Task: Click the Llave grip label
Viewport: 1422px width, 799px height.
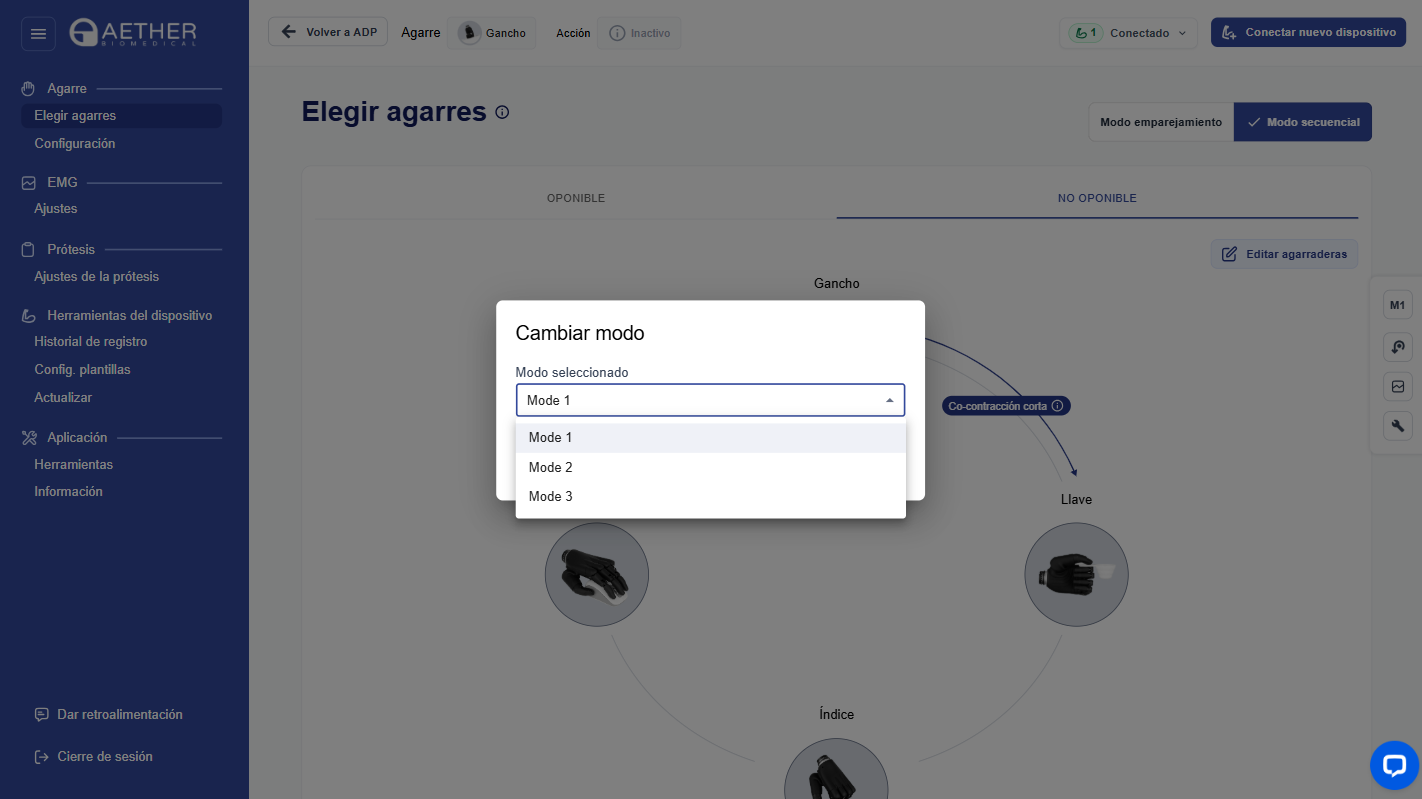Action: 1077,499
